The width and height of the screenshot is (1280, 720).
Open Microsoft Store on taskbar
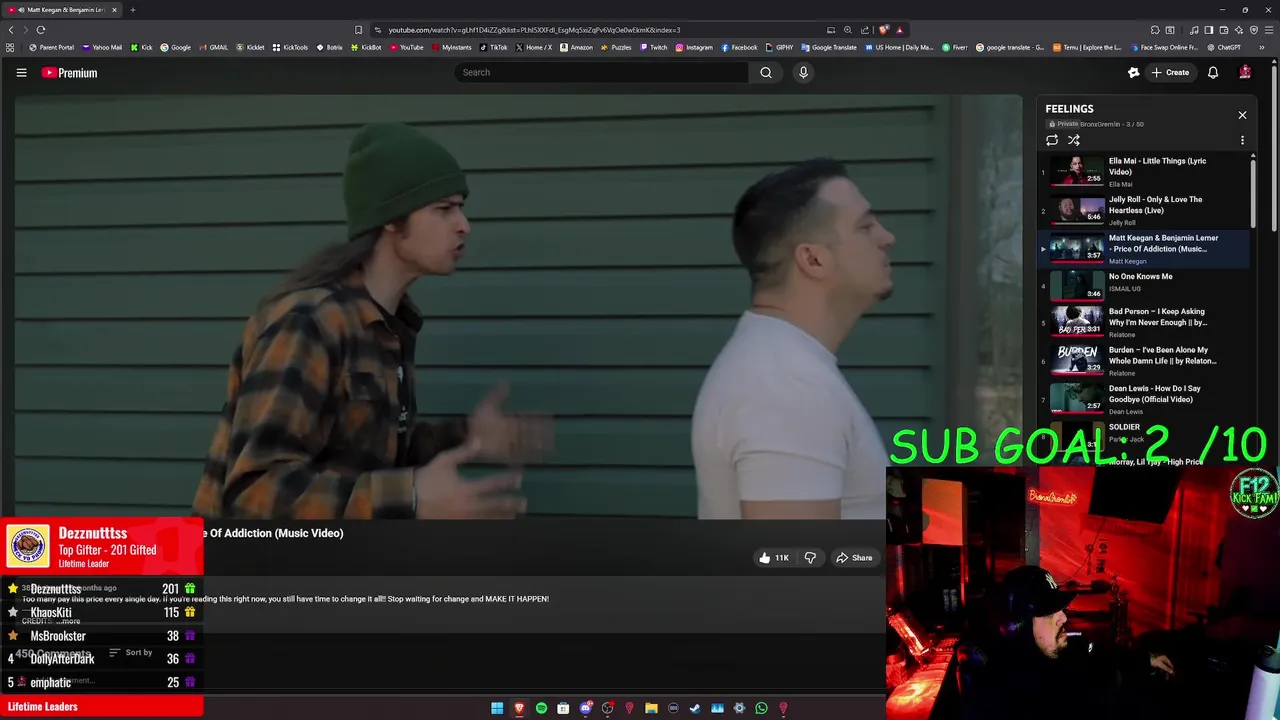(x=563, y=708)
